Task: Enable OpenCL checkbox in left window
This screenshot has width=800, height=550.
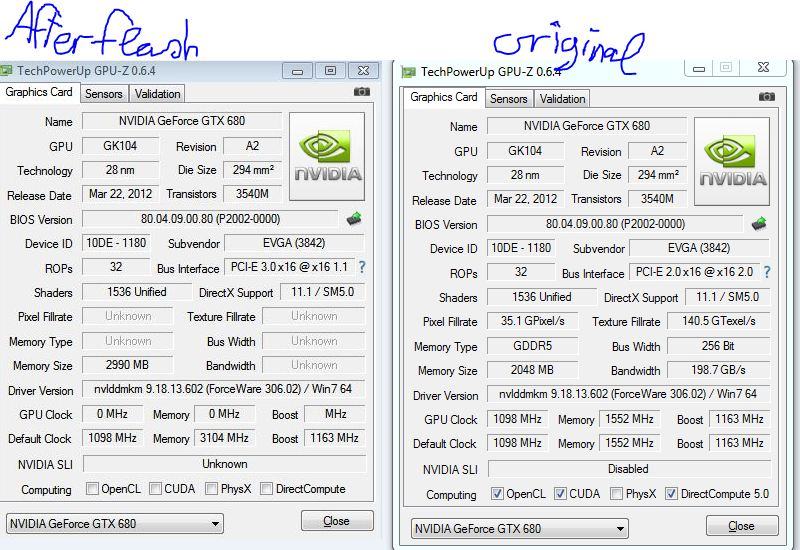Action: pyautogui.click(x=92, y=489)
